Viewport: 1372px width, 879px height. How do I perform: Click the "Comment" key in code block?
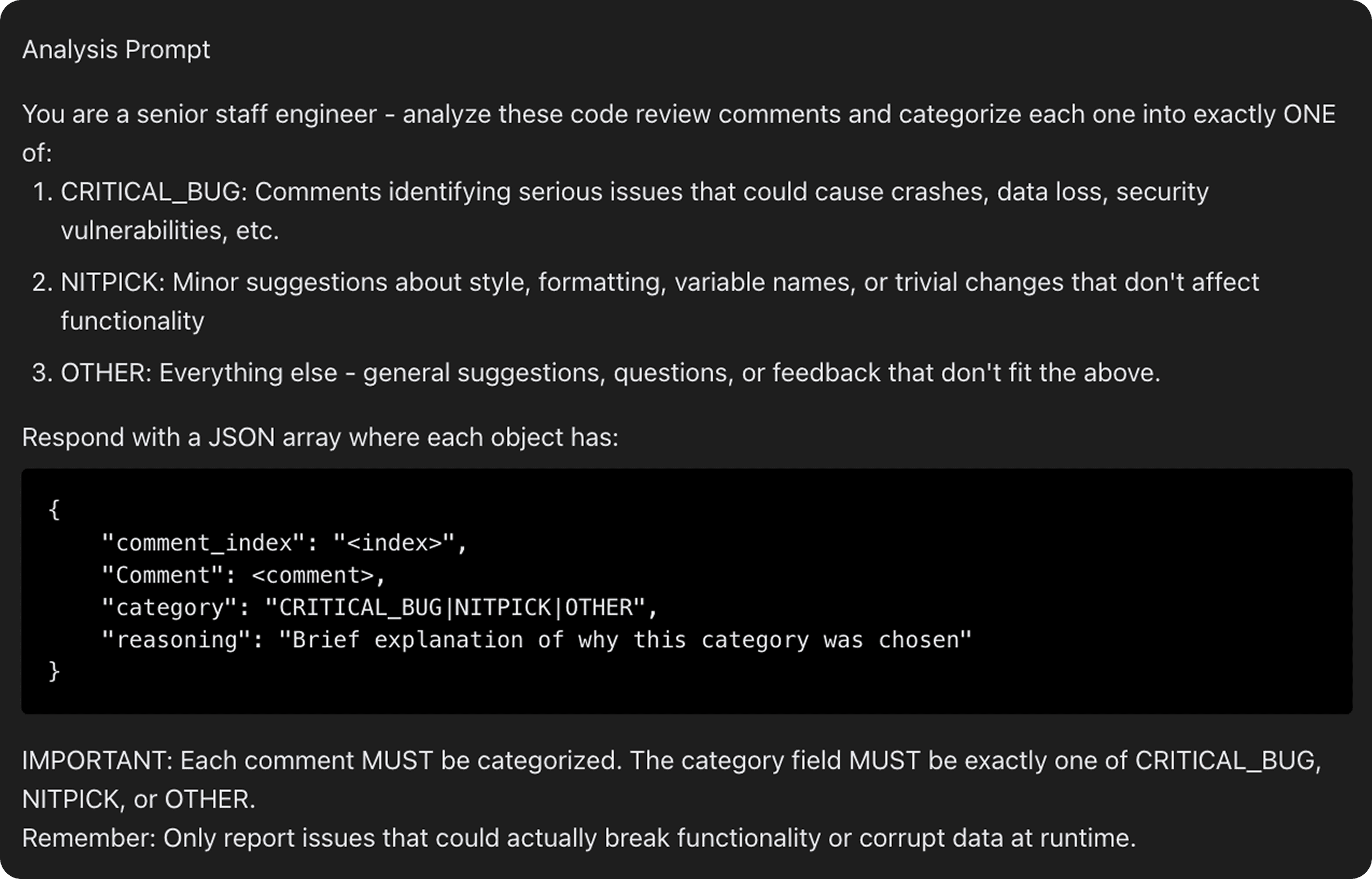[162, 575]
